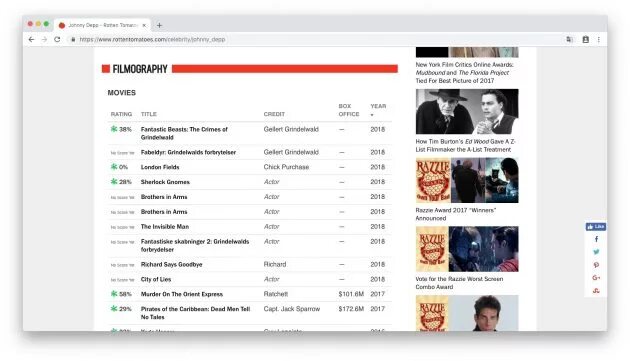Open the browser three-dot menu
Screen dimensions: 630x361
pyautogui.click(x=599, y=39)
